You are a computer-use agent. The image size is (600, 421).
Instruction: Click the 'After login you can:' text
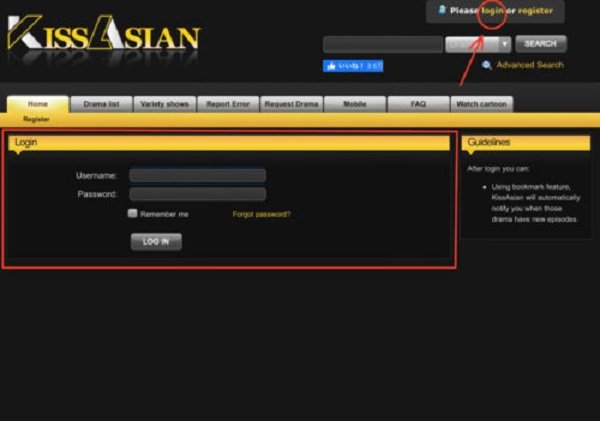click(499, 169)
